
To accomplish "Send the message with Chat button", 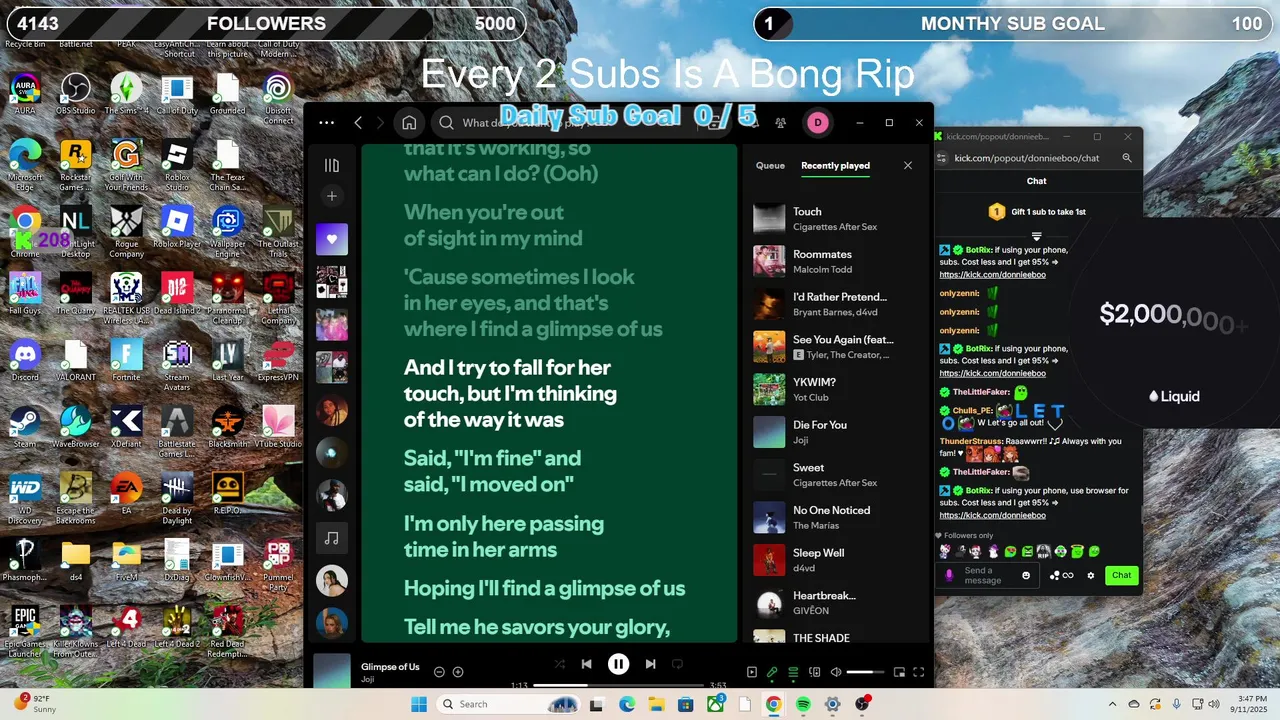I will [1122, 575].
